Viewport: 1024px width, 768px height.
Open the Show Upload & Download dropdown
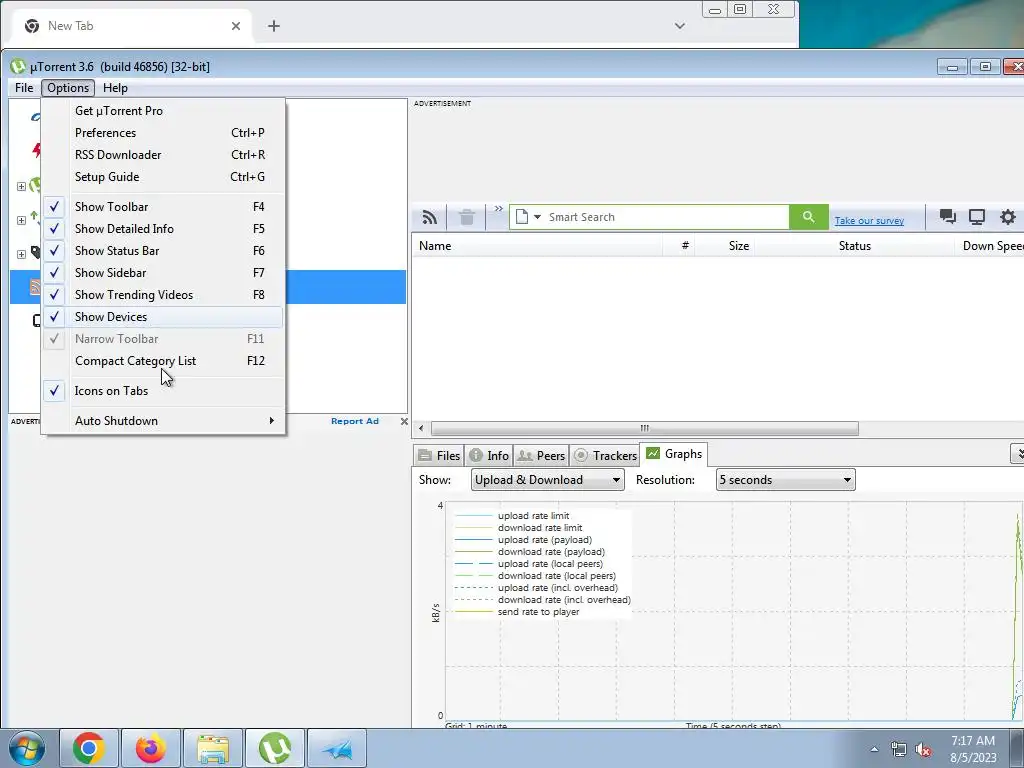click(x=547, y=480)
